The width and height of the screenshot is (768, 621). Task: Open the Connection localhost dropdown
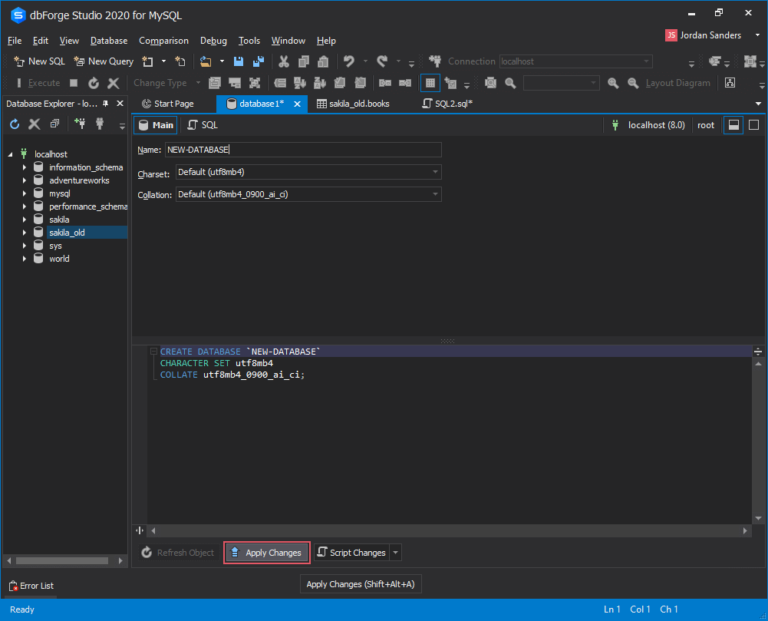647,61
